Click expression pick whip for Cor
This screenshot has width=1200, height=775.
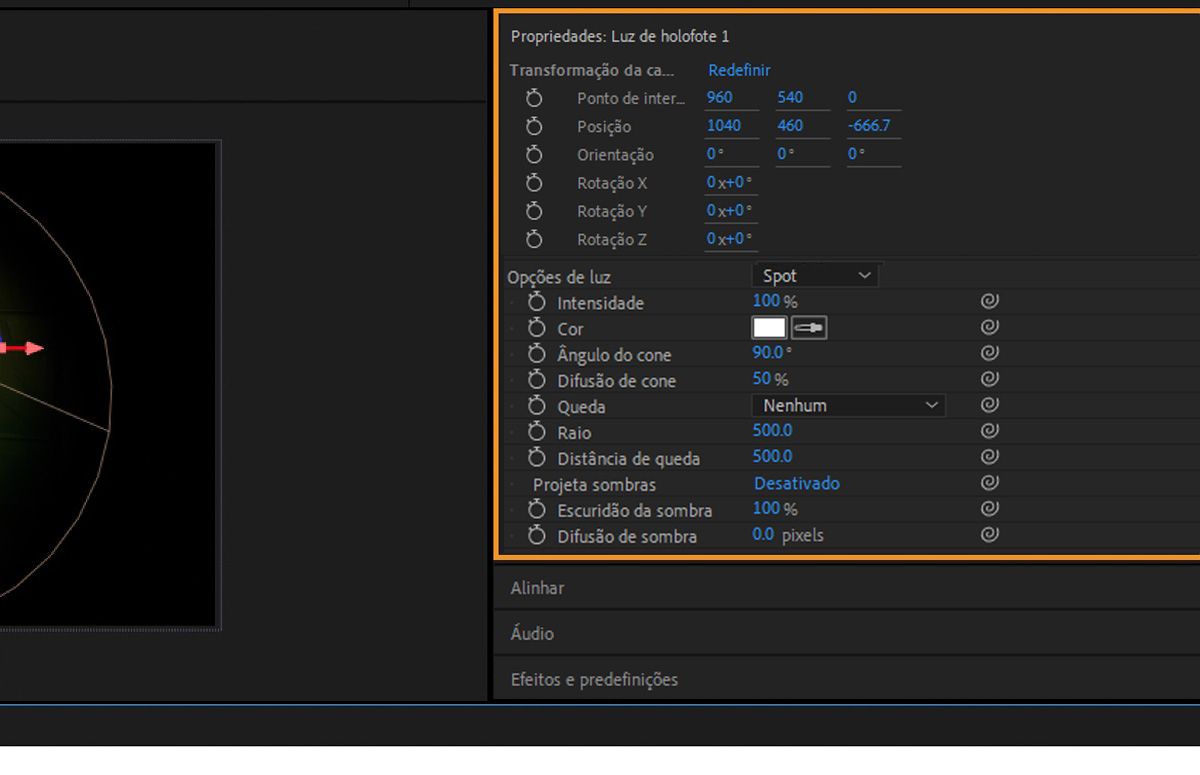(989, 327)
